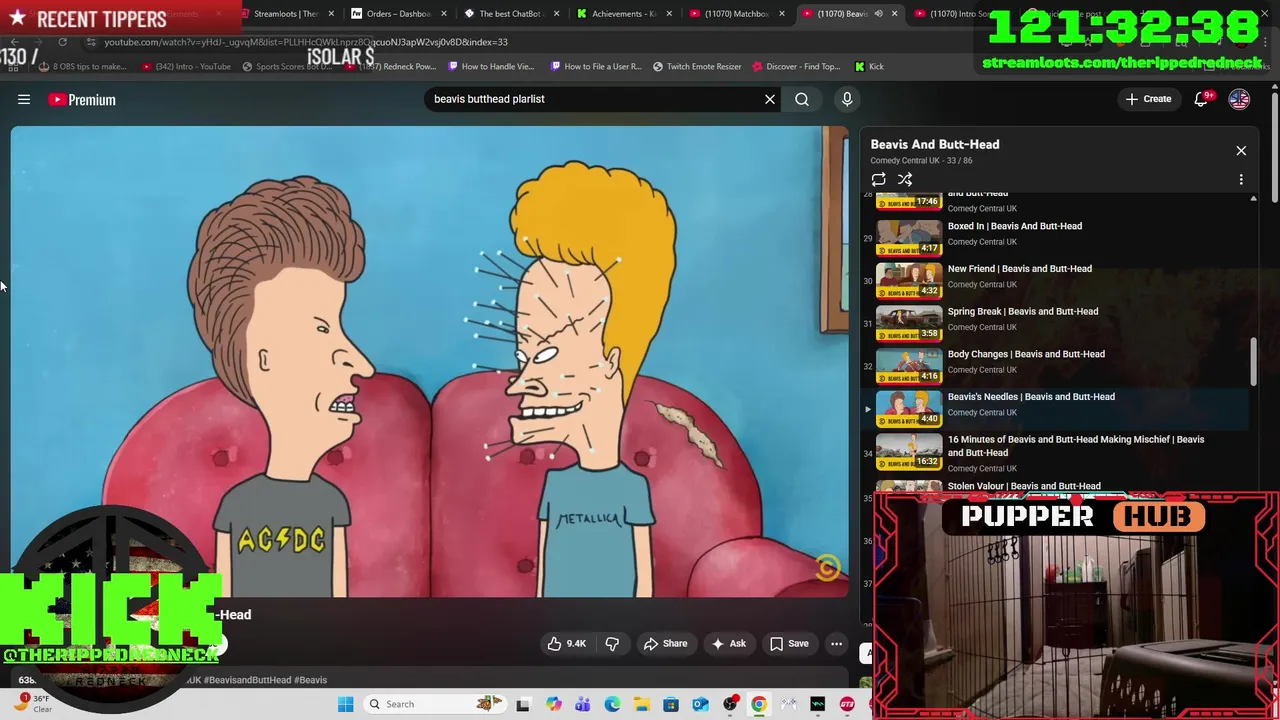
Task: Open File Explorer from taskbar
Action: [641, 704]
